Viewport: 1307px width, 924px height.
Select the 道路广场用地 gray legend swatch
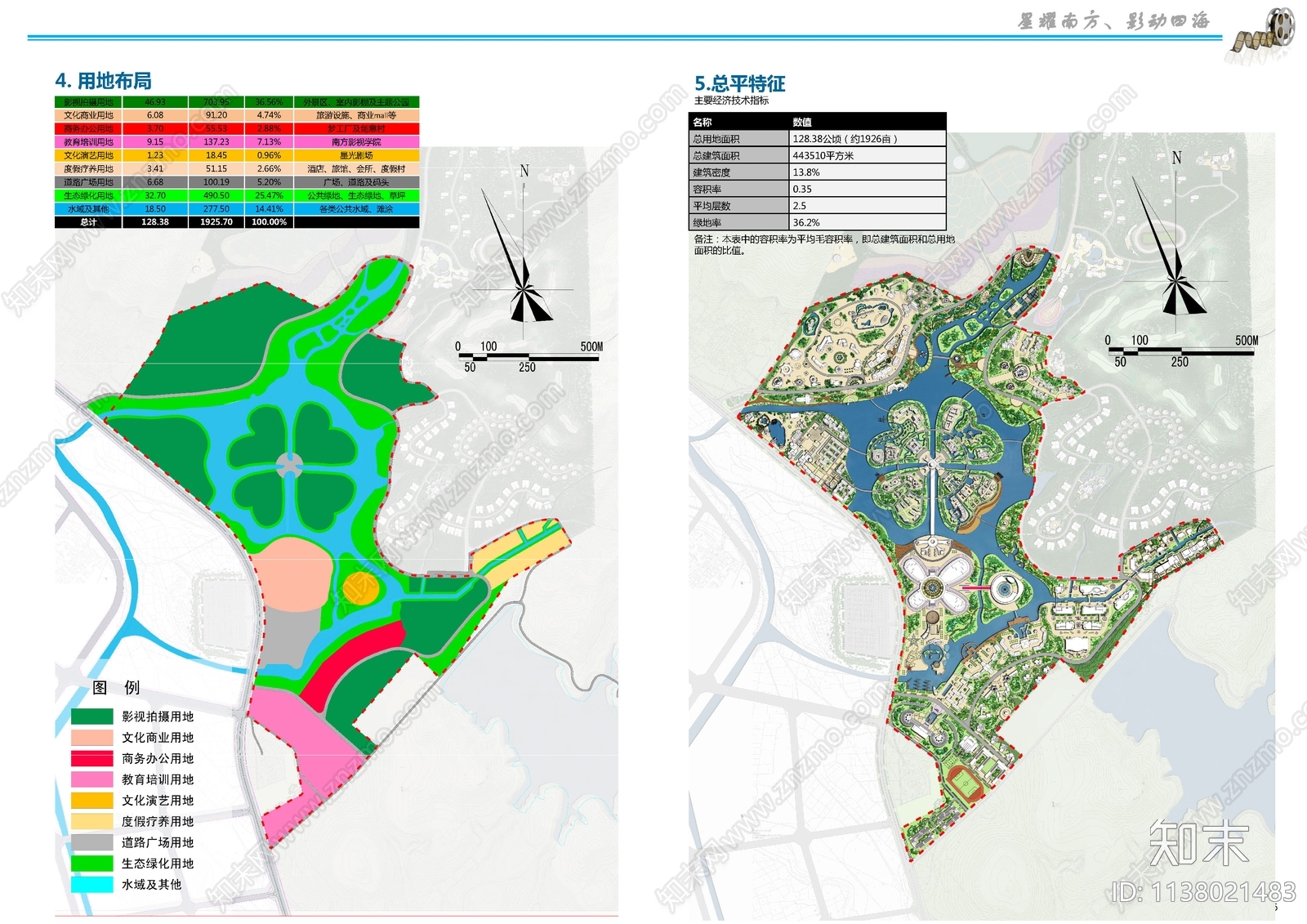point(91,842)
